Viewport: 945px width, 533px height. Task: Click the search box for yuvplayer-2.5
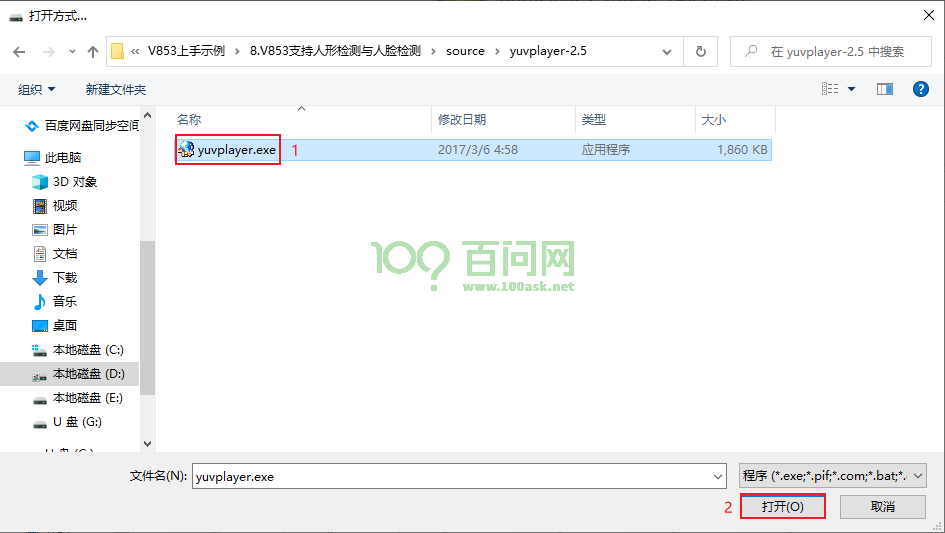(x=836, y=52)
